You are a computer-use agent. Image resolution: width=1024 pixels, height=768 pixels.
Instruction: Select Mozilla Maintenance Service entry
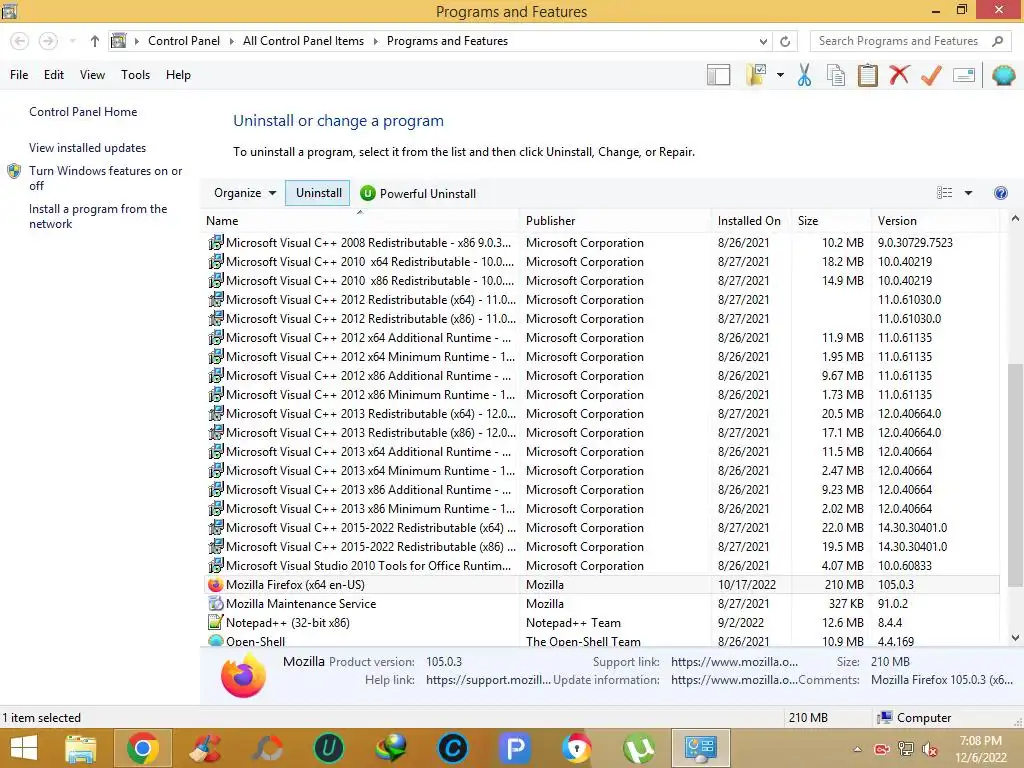tap(600, 603)
